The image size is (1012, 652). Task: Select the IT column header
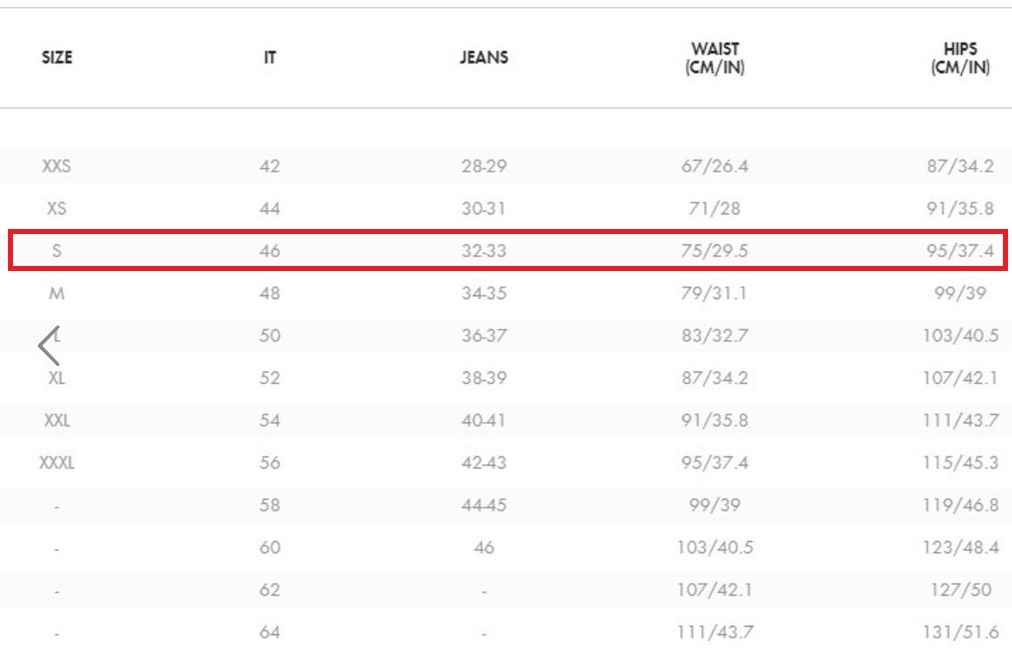click(270, 57)
